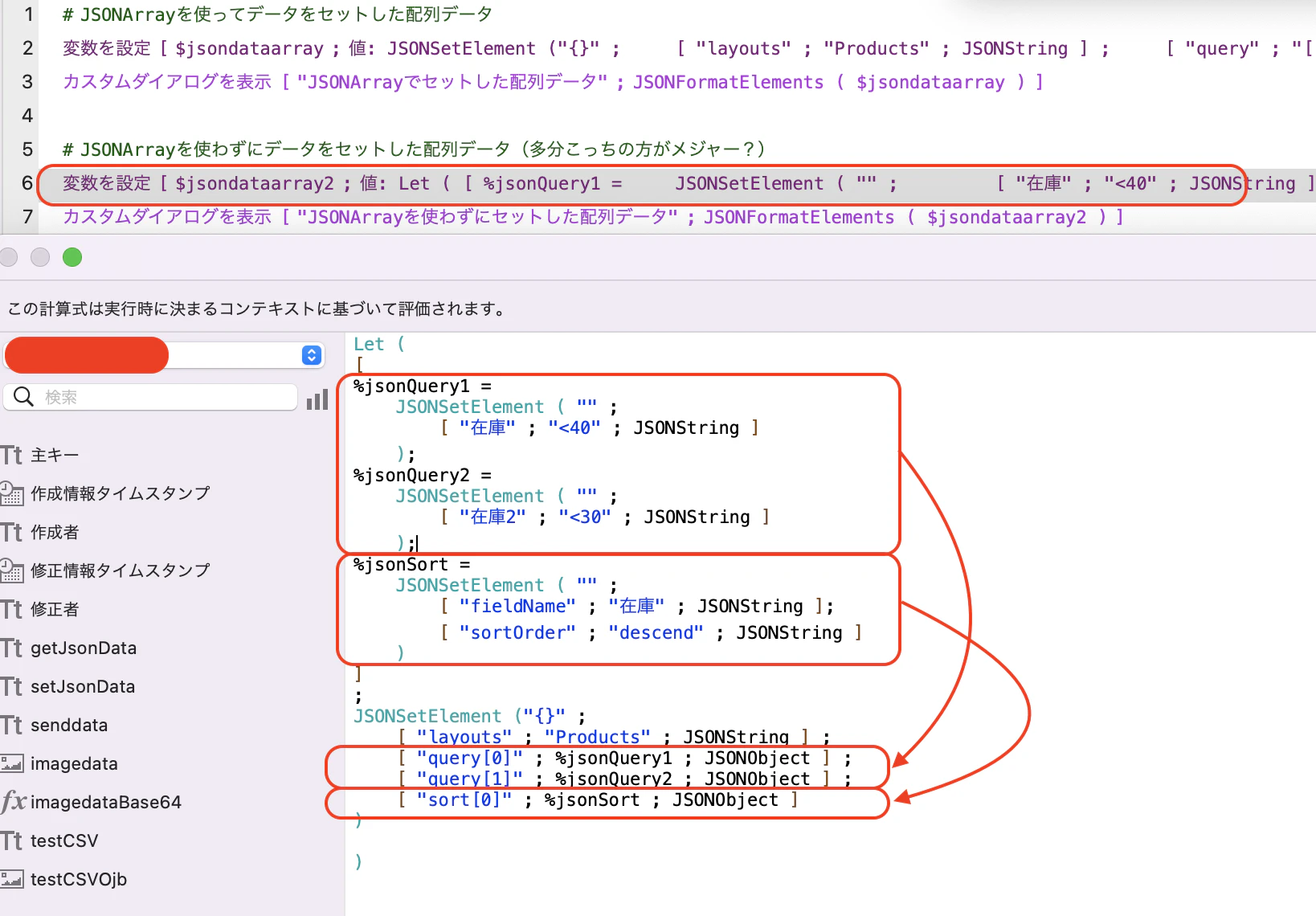Select the 主キー field in list
Screen dimensions: 1316x916
(55, 456)
